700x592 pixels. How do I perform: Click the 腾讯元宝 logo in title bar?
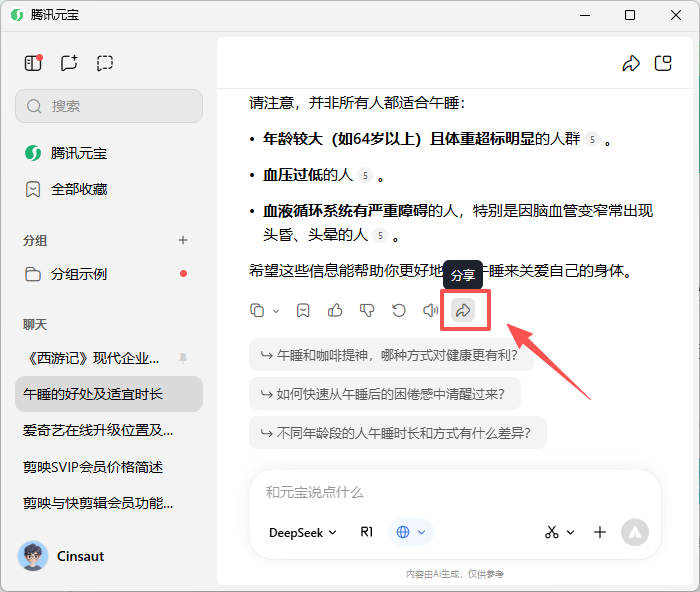17,15
